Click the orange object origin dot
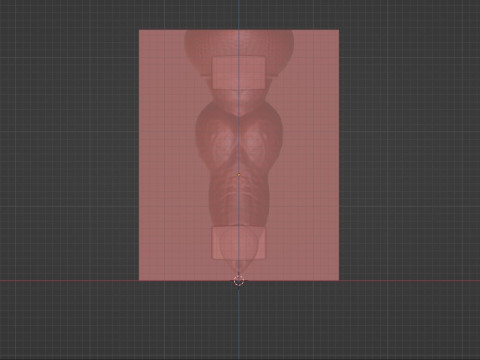Viewport: 480px width, 360px height. pyautogui.click(x=239, y=174)
